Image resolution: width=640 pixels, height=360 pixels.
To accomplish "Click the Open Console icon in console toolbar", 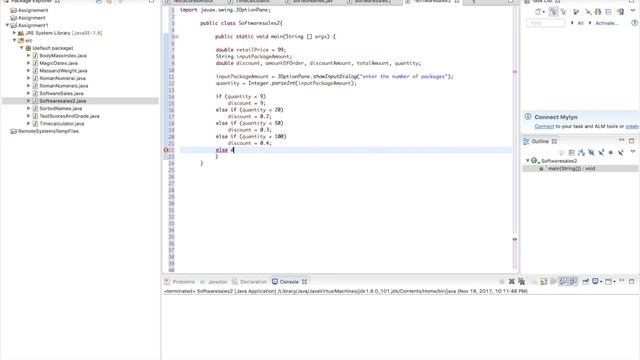I will 608,282.
